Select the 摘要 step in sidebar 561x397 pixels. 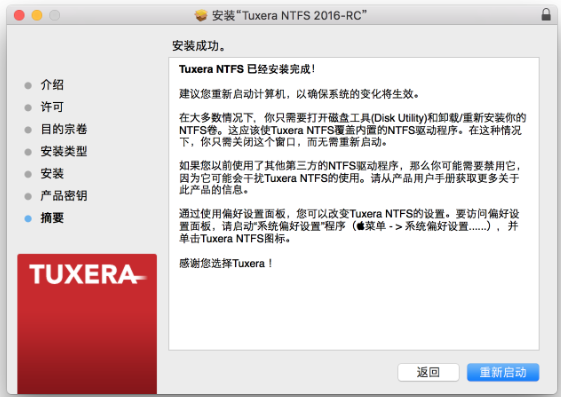pos(52,218)
